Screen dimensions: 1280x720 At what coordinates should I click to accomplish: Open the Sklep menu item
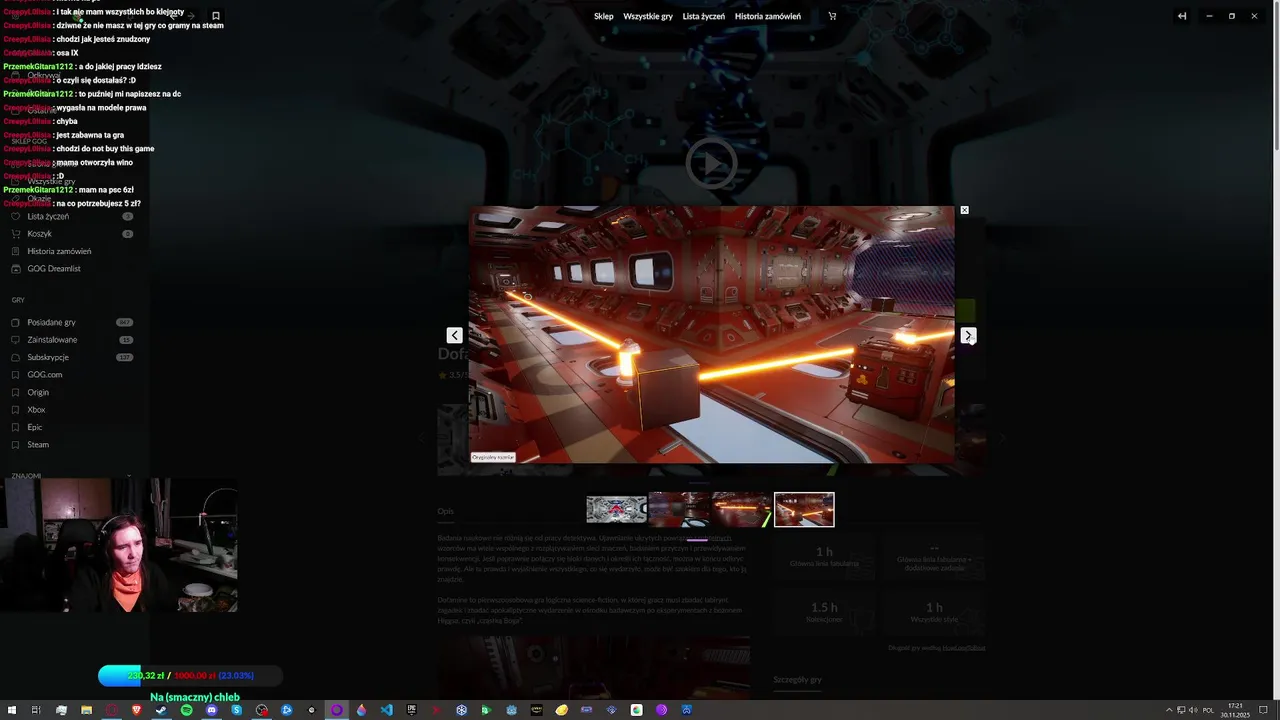(x=603, y=16)
